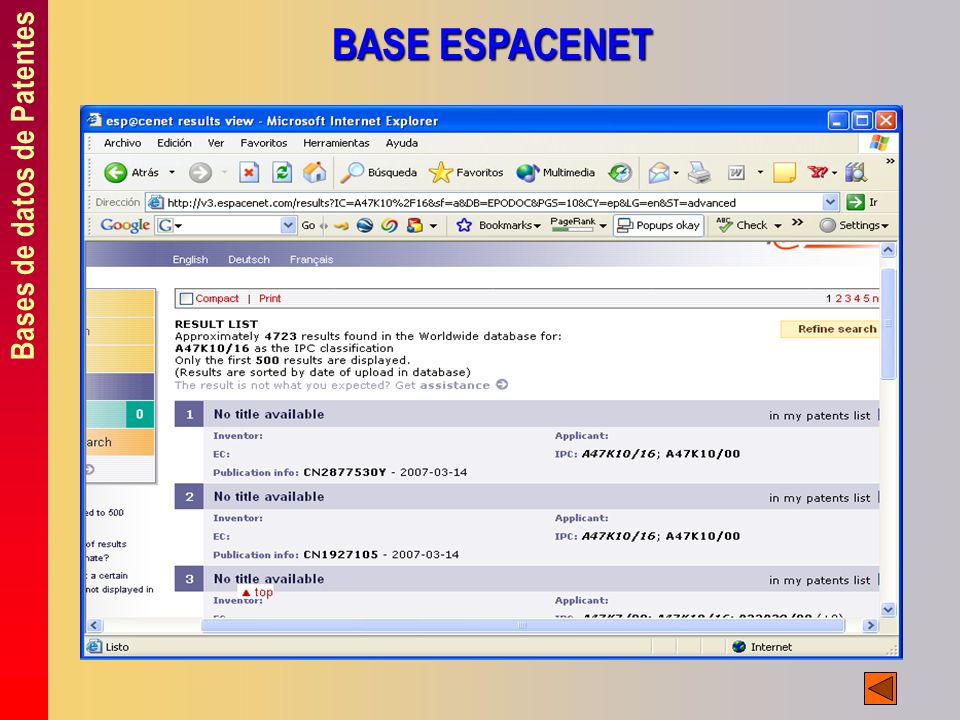Open the Archivo menu
Viewport: 960px width, 720px height.
[x=122, y=143]
